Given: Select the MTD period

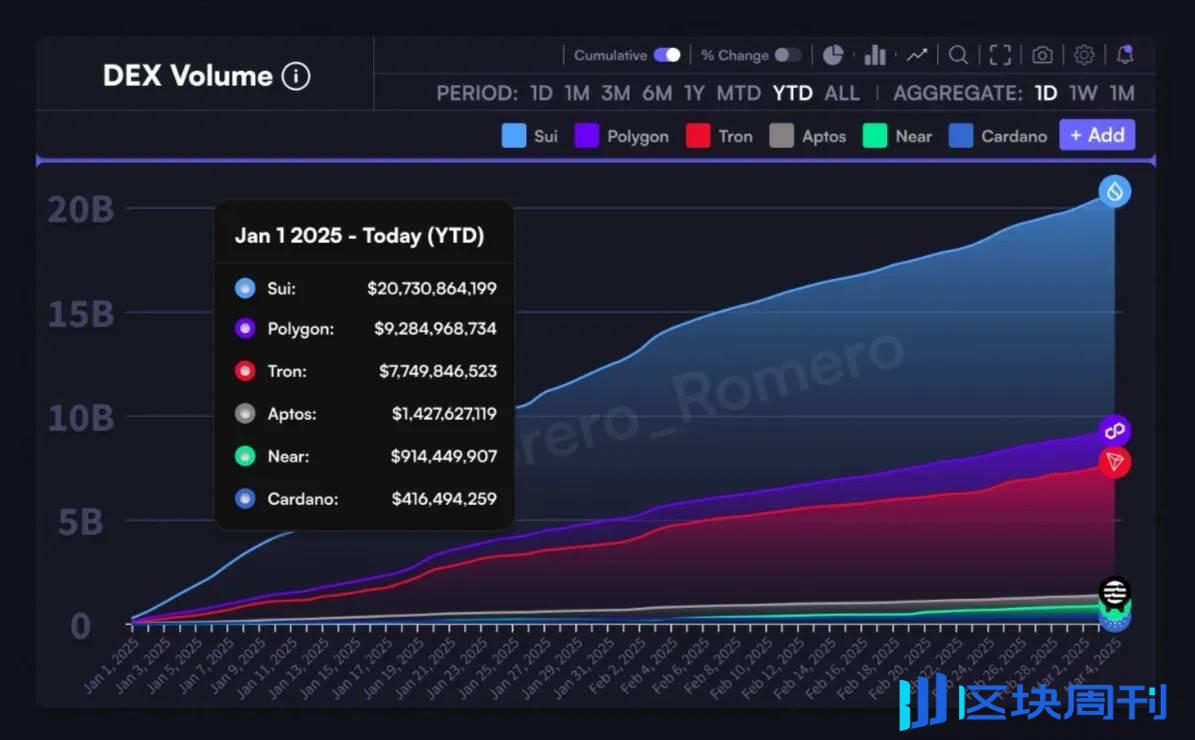Looking at the screenshot, I should pos(738,93).
